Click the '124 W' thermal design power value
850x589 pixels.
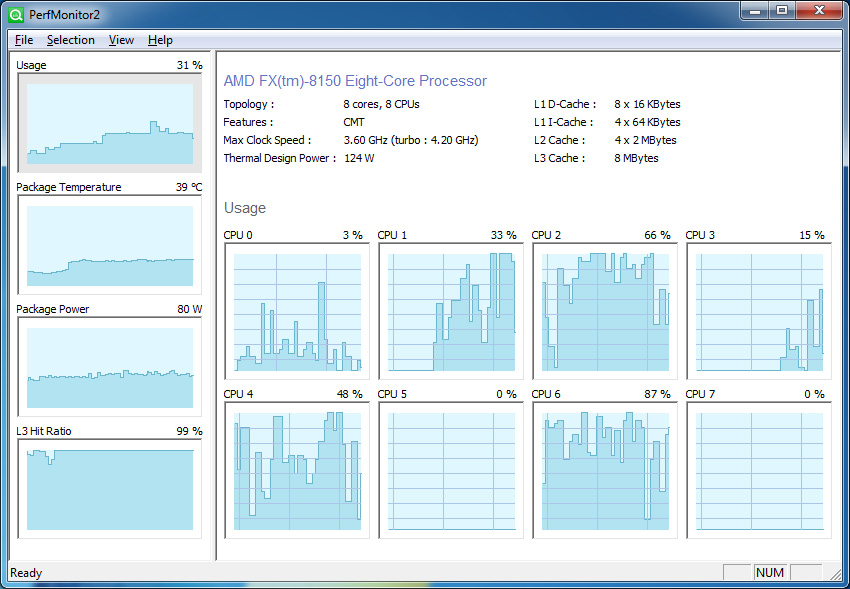(x=359, y=158)
